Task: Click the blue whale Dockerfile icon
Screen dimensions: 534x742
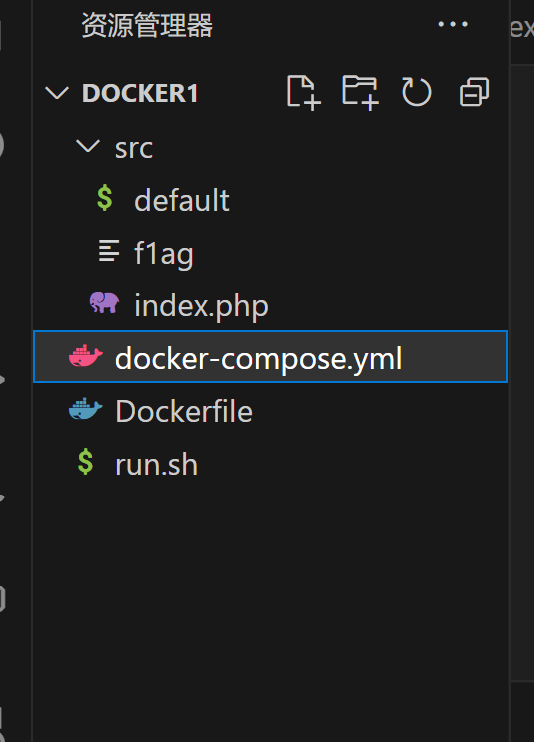Action: 86,409
